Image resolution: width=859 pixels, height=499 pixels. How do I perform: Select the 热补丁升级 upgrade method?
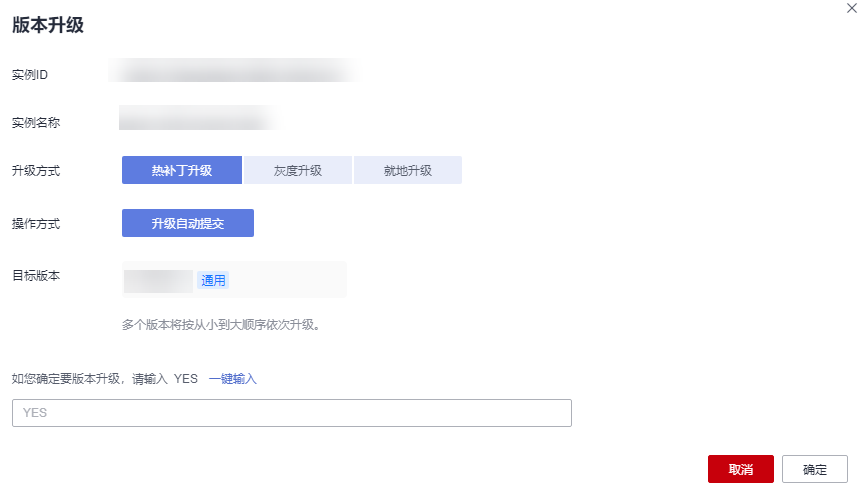[x=182, y=170]
